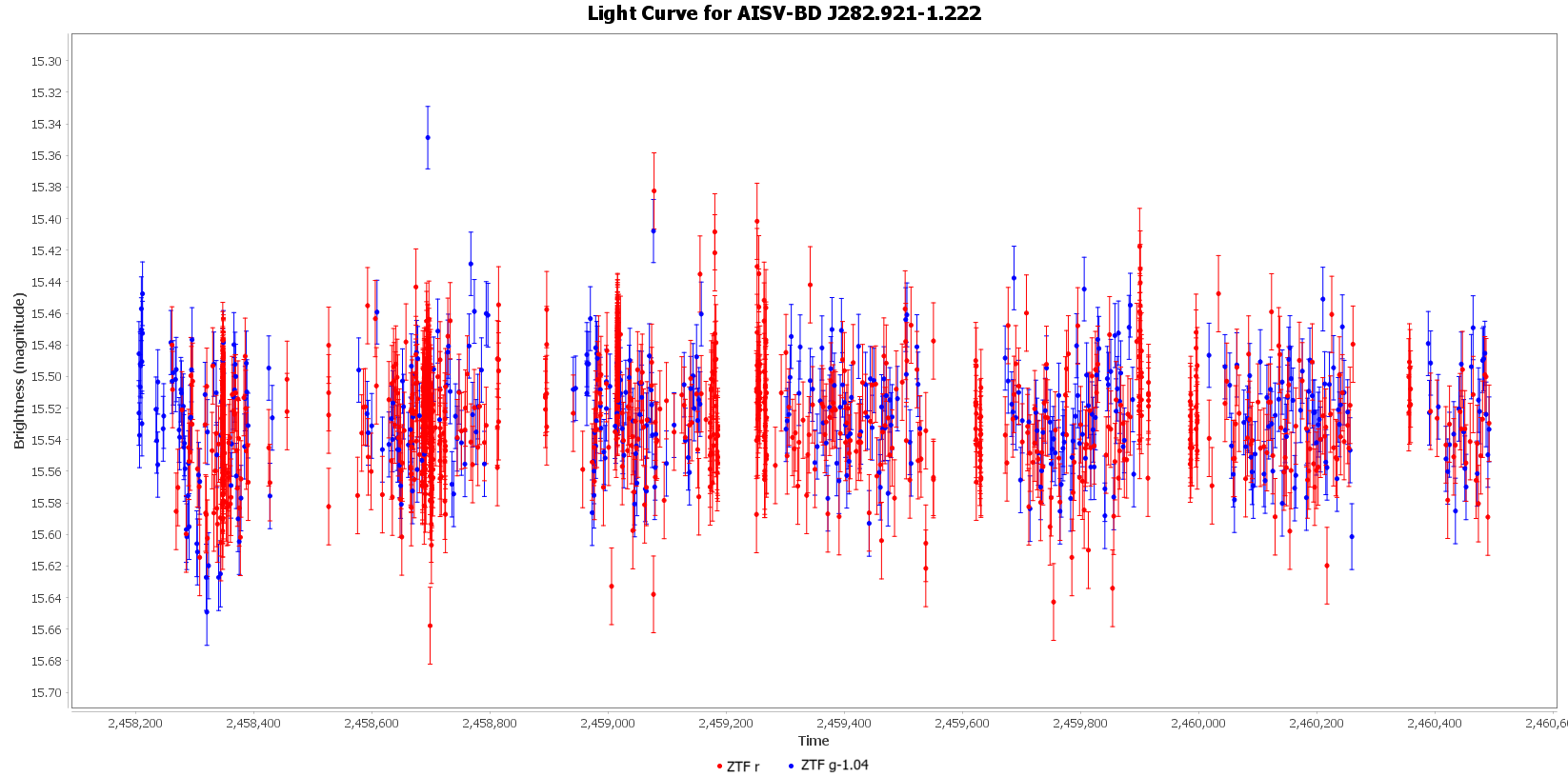Click the x-axis tick label 2,459,600
Viewport: 1568px width, 777px height.
[962, 724]
